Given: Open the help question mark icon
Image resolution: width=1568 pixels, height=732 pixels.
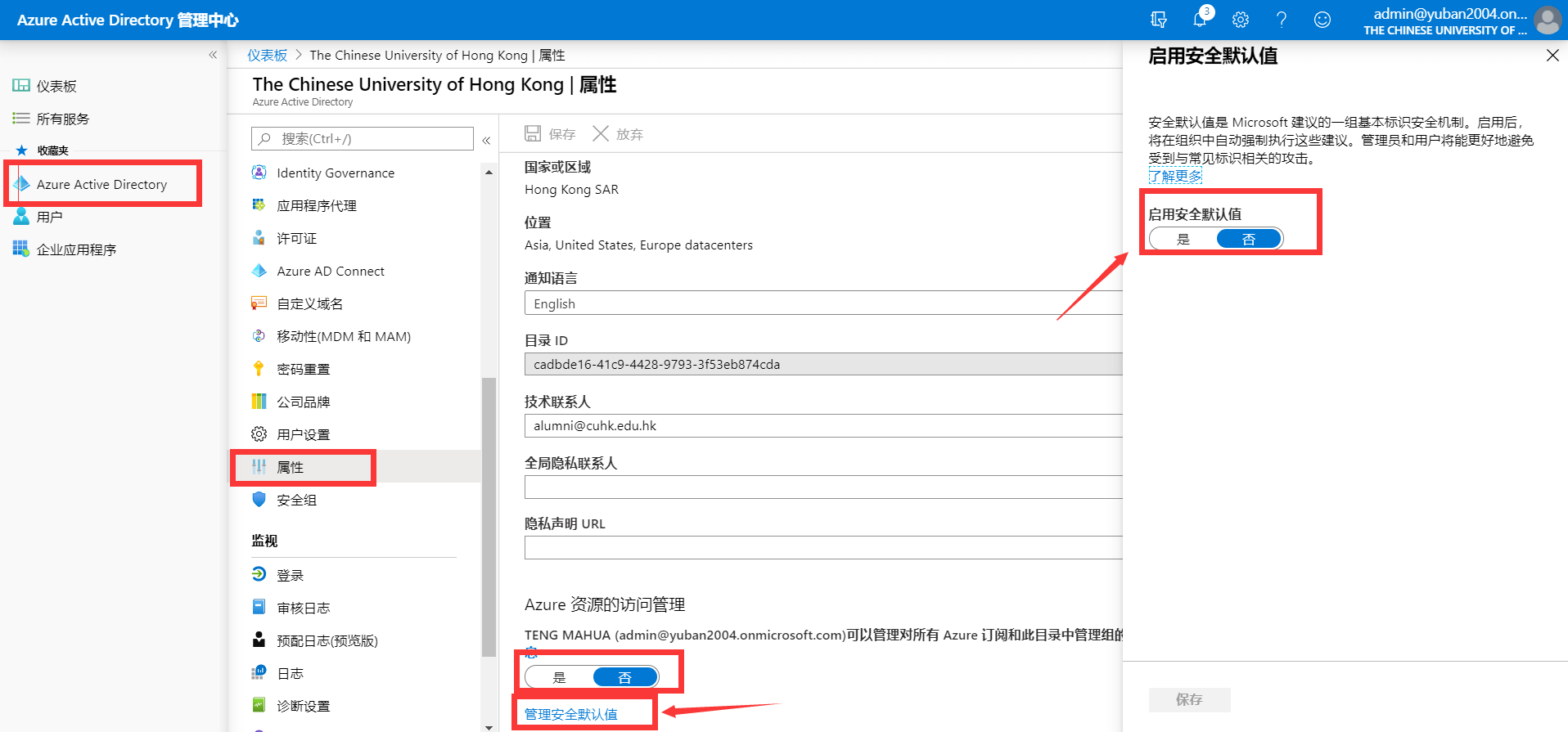Looking at the screenshot, I should click(x=1282, y=20).
